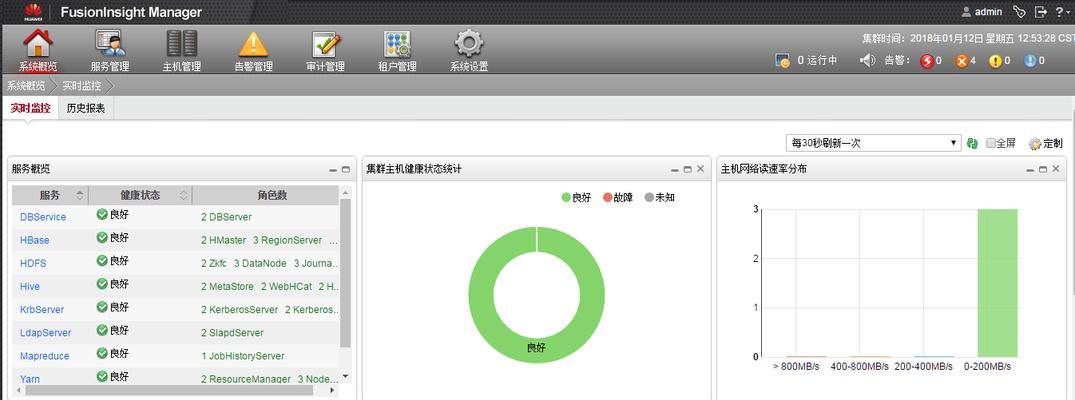Click the scrollbar down arrow in service table
The height and width of the screenshot is (400, 1075).
click(345, 376)
